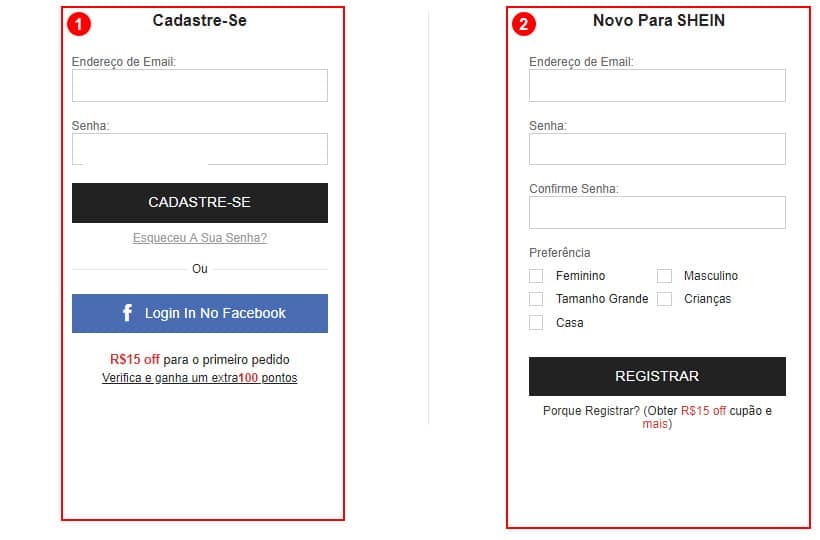The width and height of the screenshot is (820, 540).
Task: Click the red 'mais' link
Action: click(x=655, y=424)
